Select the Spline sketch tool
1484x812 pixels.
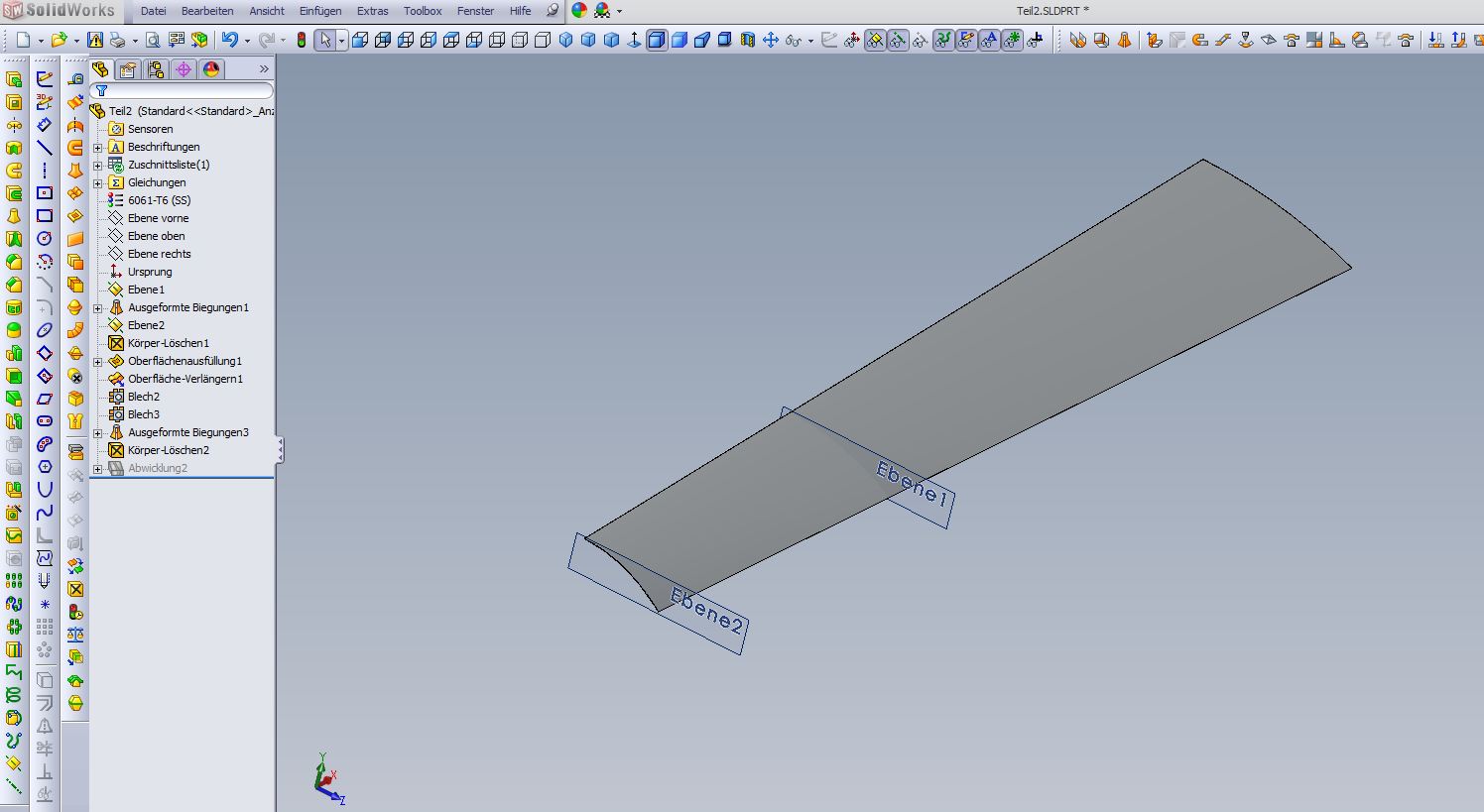[45, 513]
